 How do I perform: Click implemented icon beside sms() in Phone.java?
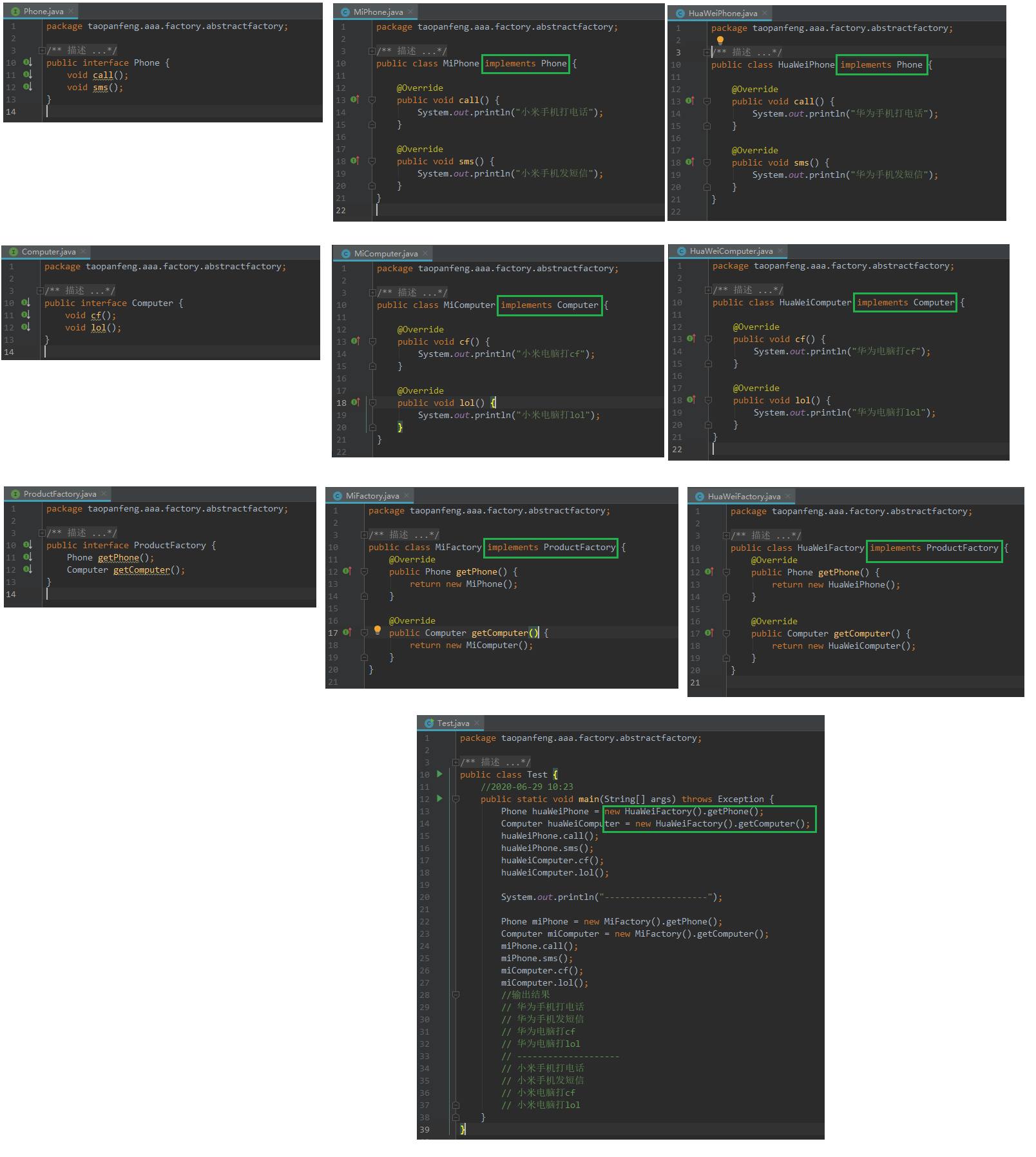(x=28, y=87)
